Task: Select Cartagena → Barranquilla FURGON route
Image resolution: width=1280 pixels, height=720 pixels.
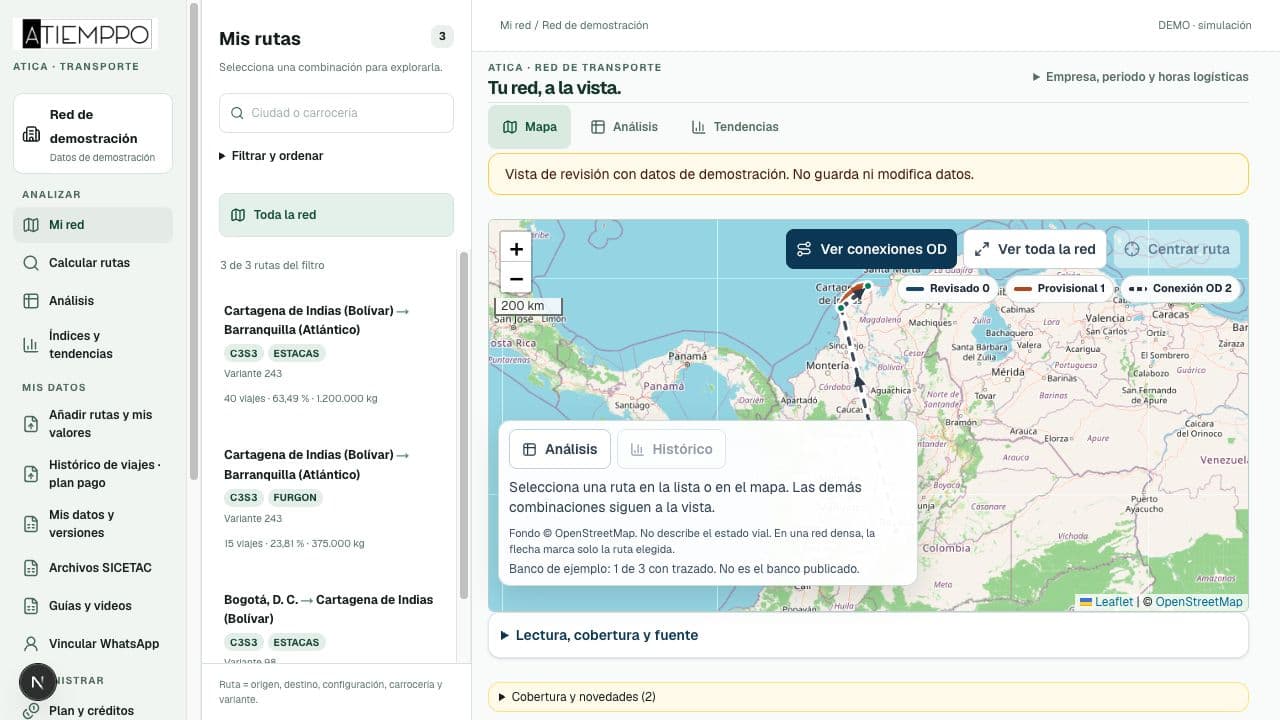Action: click(x=336, y=499)
